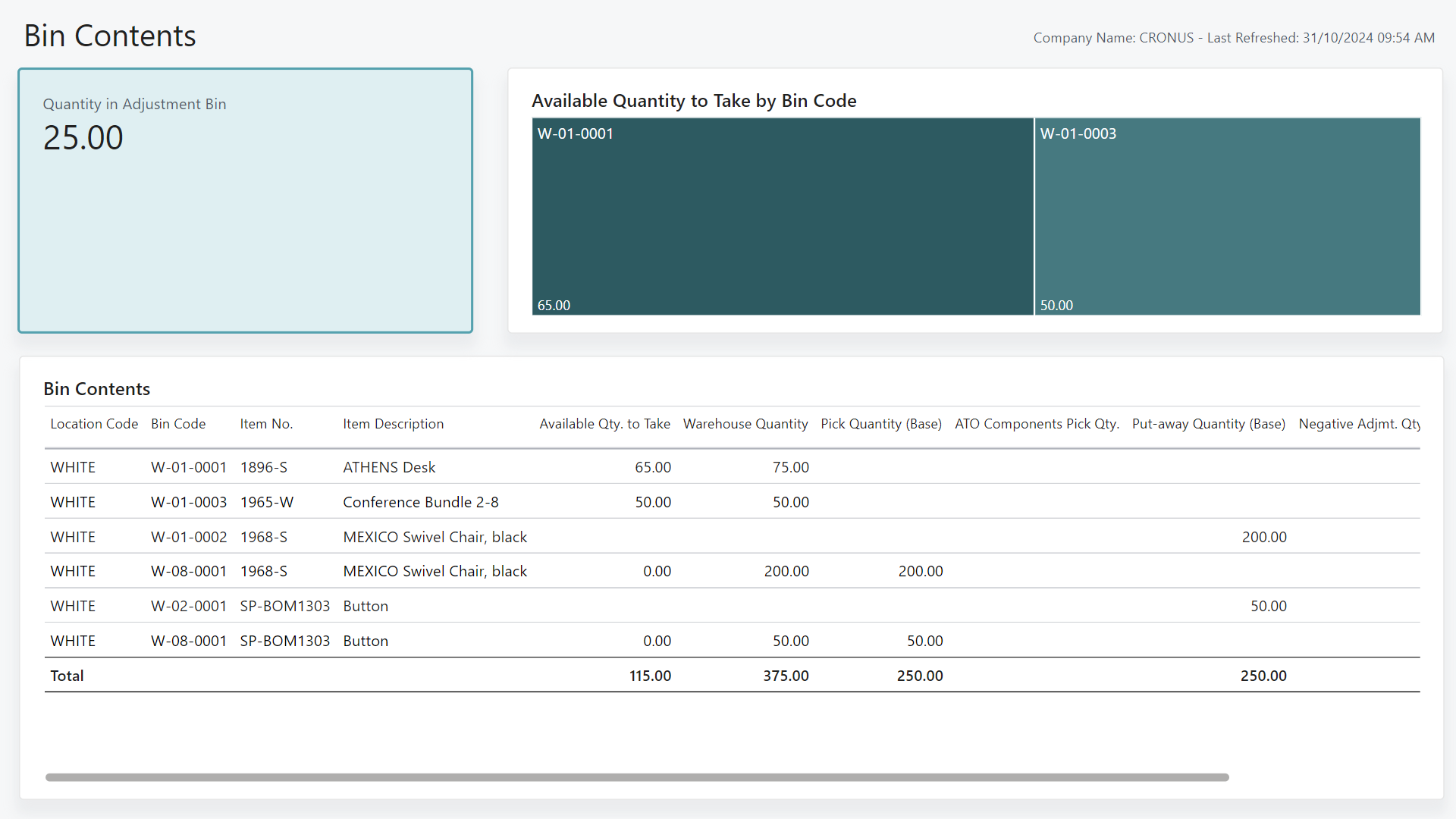
Task: Click the Pick Quantity (Base) column header
Action: point(881,424)
